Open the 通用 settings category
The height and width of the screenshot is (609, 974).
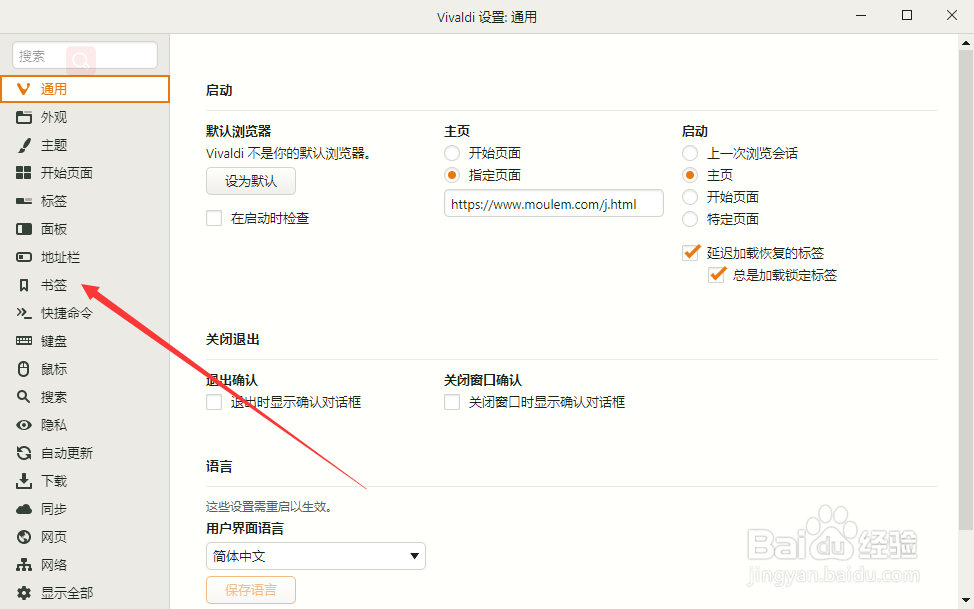point(85,89)
